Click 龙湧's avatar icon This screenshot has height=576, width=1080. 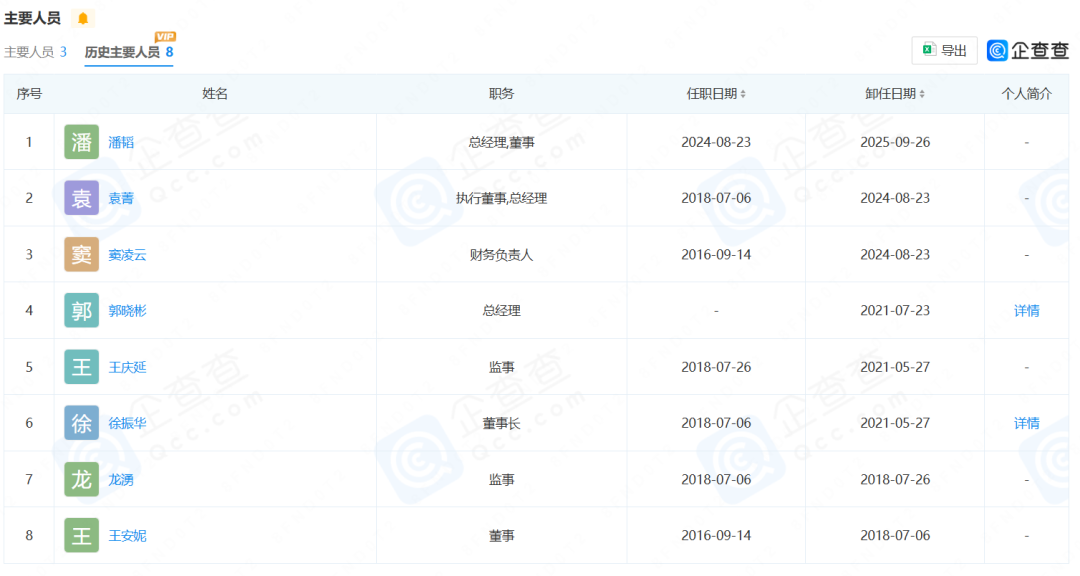80,479
